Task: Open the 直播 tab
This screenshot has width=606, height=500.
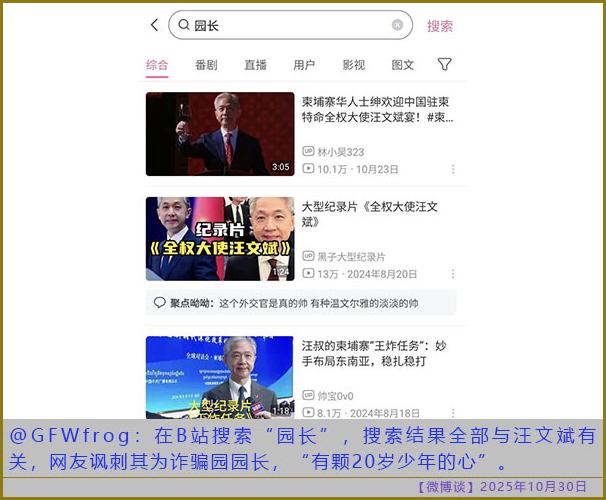Action: [x=255, y=65]
